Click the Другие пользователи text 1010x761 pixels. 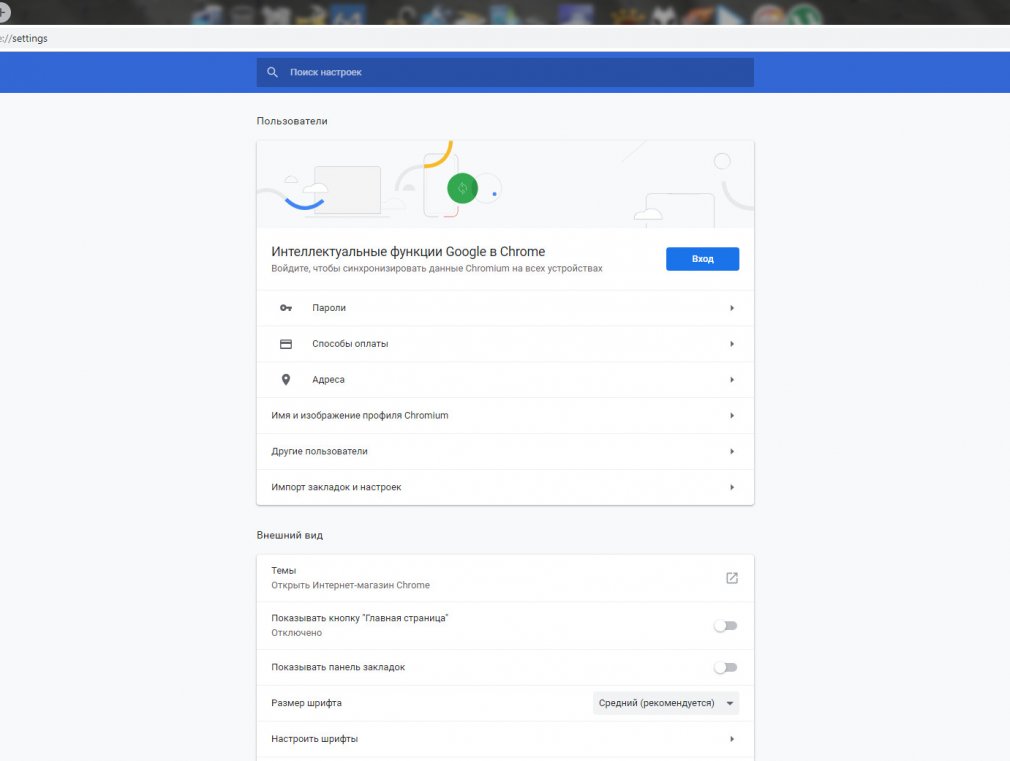click(319, 452)
